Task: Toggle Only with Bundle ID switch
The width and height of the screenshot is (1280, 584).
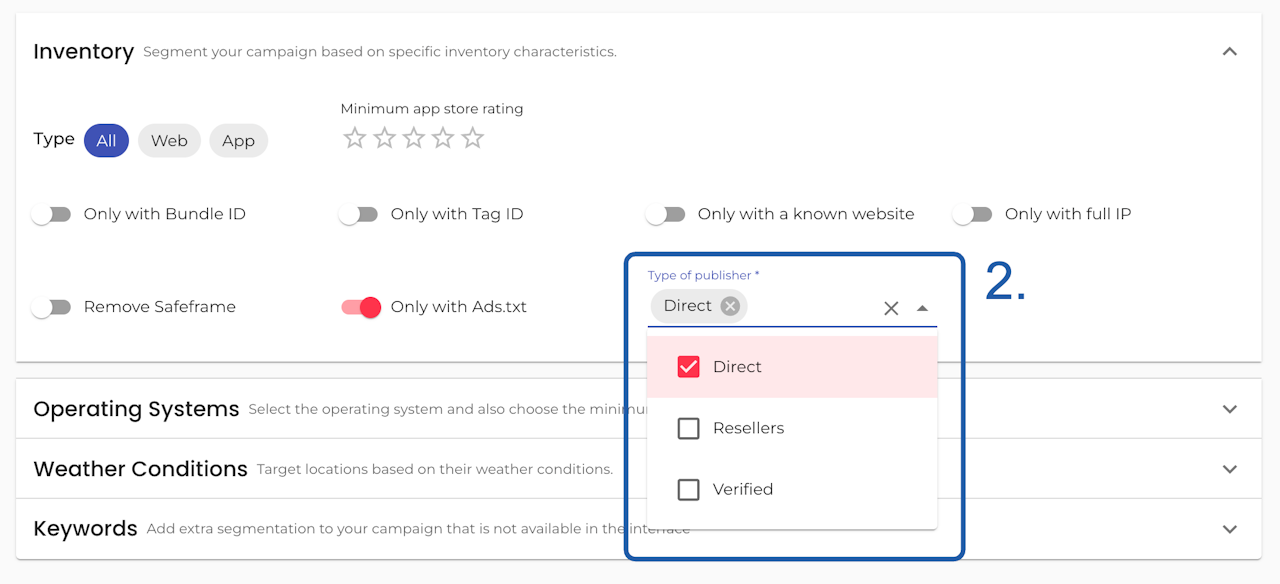Action: pos(52,214)
